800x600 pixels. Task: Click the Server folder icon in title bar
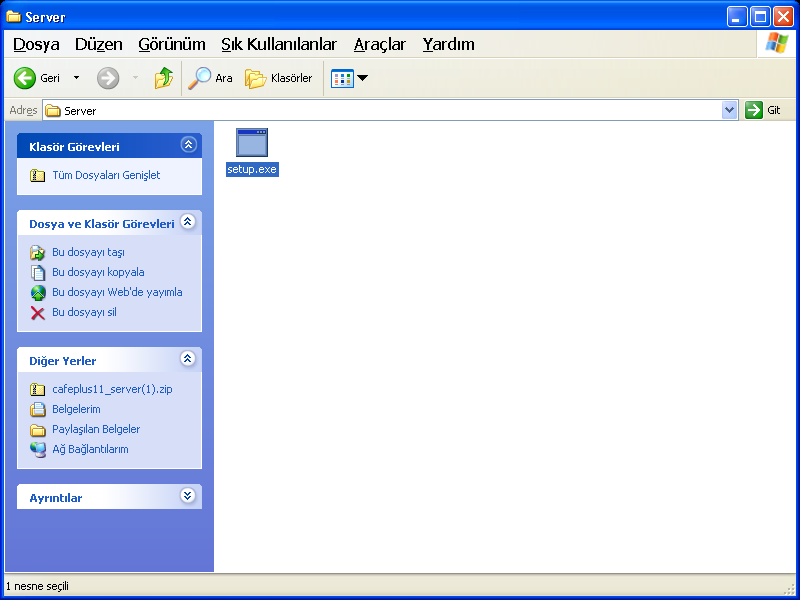tap(13, 17)
